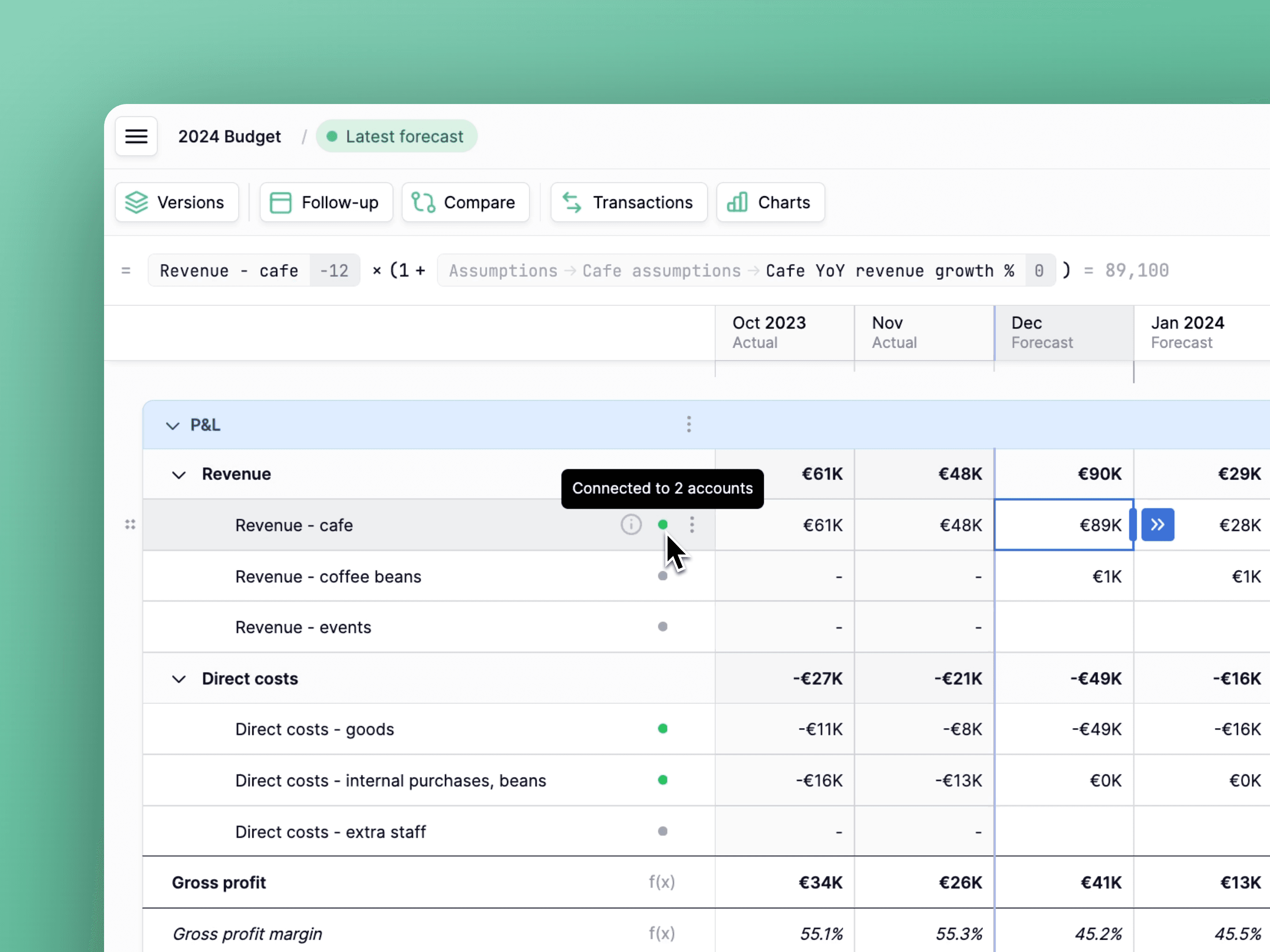Click the drag handle for Revenue - cafe
The width and height of the screenshot is (1270, 952).
point(131,524)
